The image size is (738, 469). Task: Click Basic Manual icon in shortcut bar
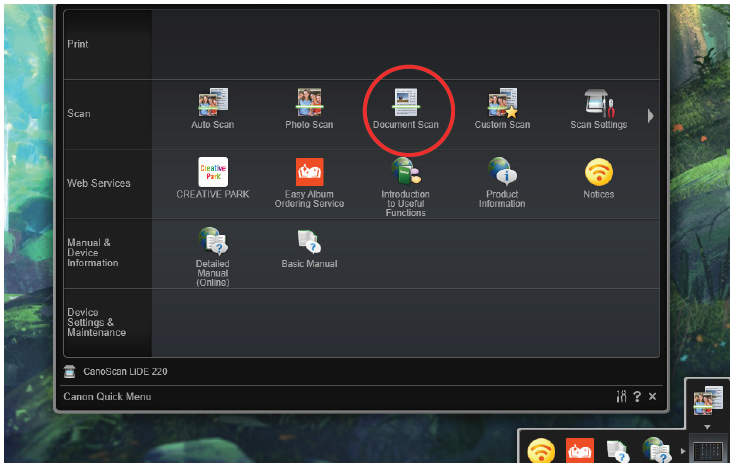[619, 453]
